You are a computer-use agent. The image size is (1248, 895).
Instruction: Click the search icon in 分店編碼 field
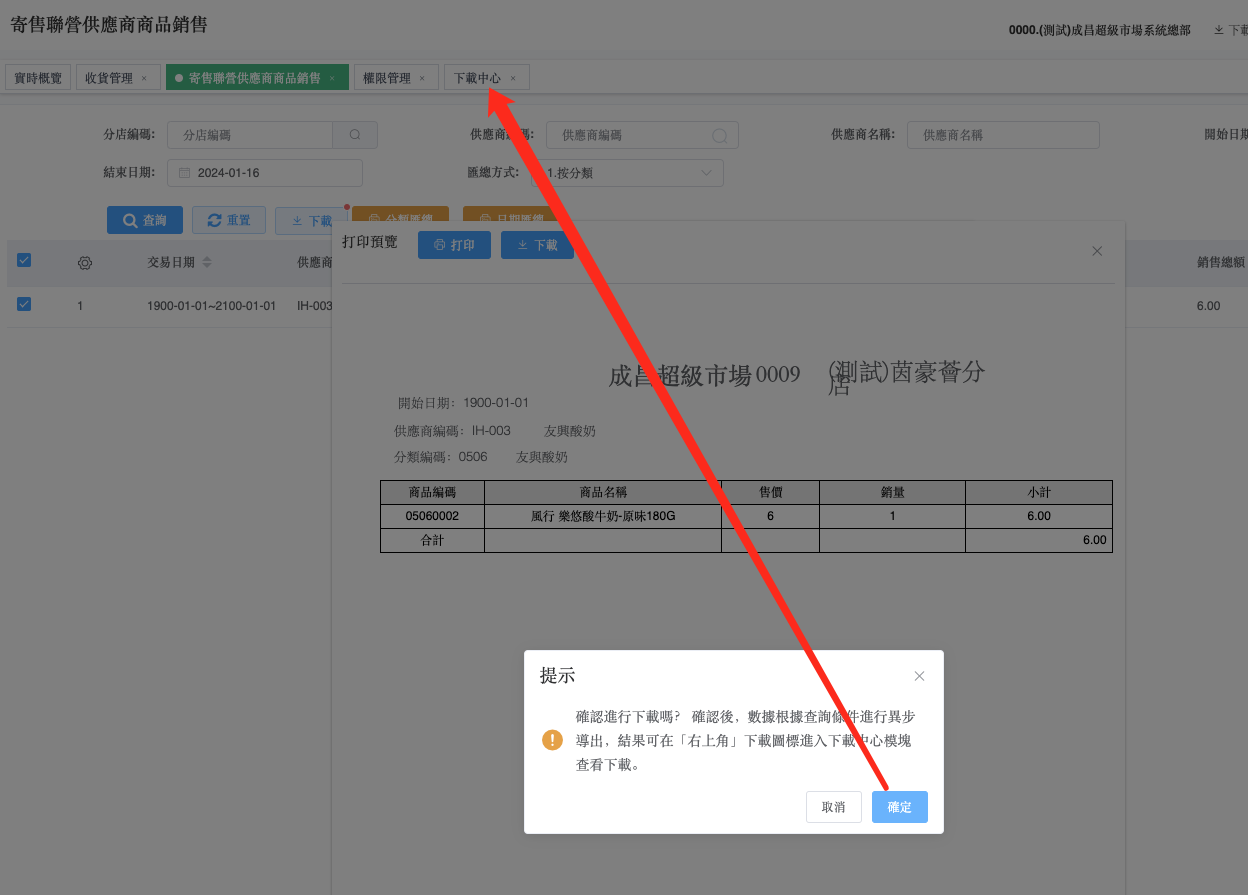click(x=355, y=135)
